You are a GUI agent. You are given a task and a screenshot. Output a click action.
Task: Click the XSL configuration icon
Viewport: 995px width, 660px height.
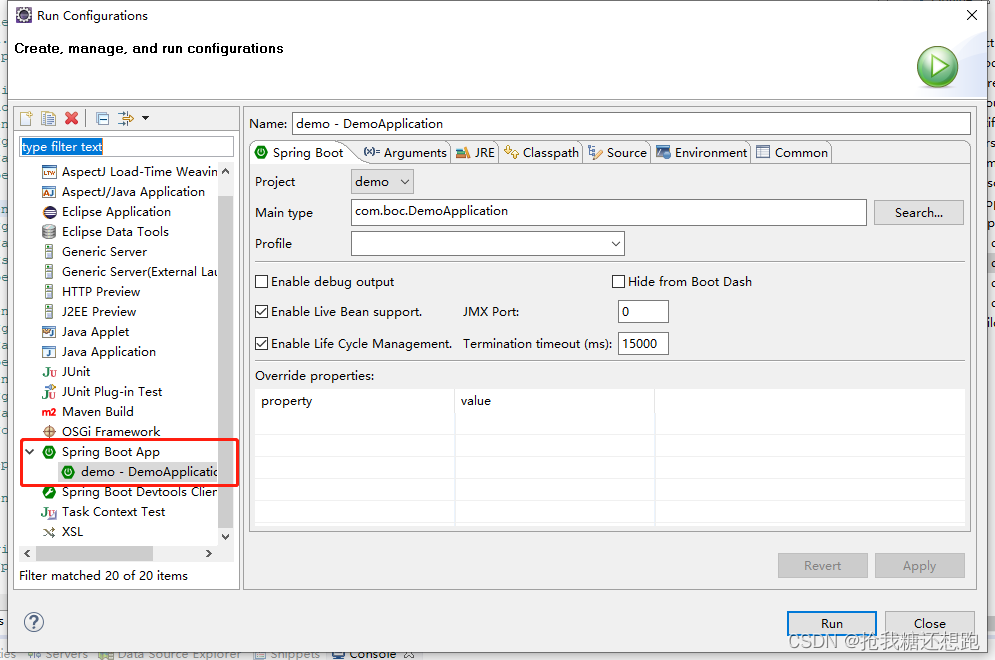(x=49, y=532)
